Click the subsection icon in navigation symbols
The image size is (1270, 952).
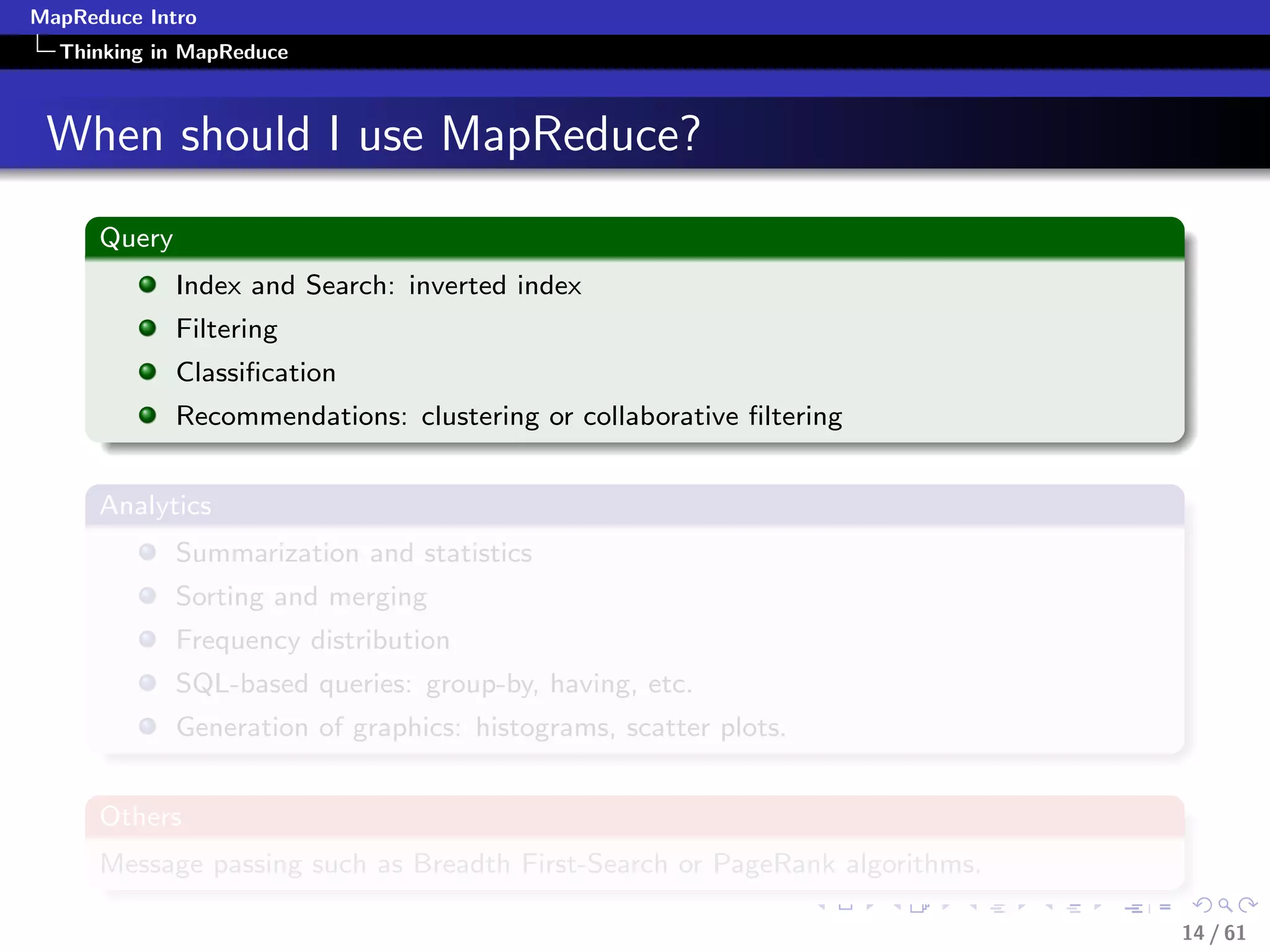998,908
